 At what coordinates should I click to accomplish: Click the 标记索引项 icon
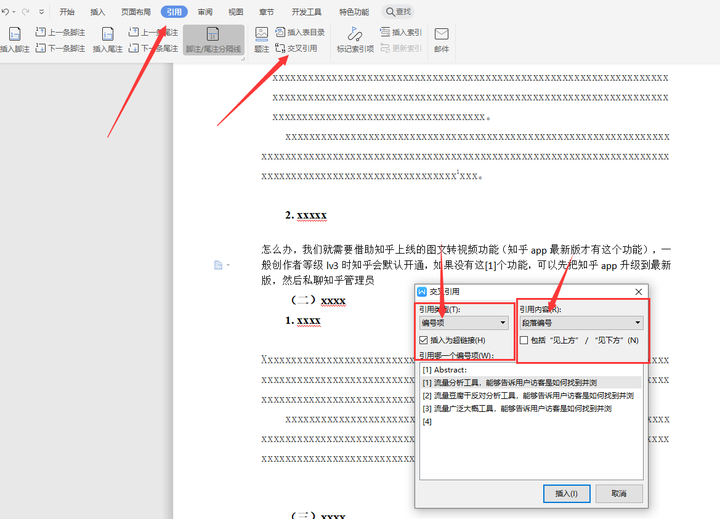click(354, 36)
